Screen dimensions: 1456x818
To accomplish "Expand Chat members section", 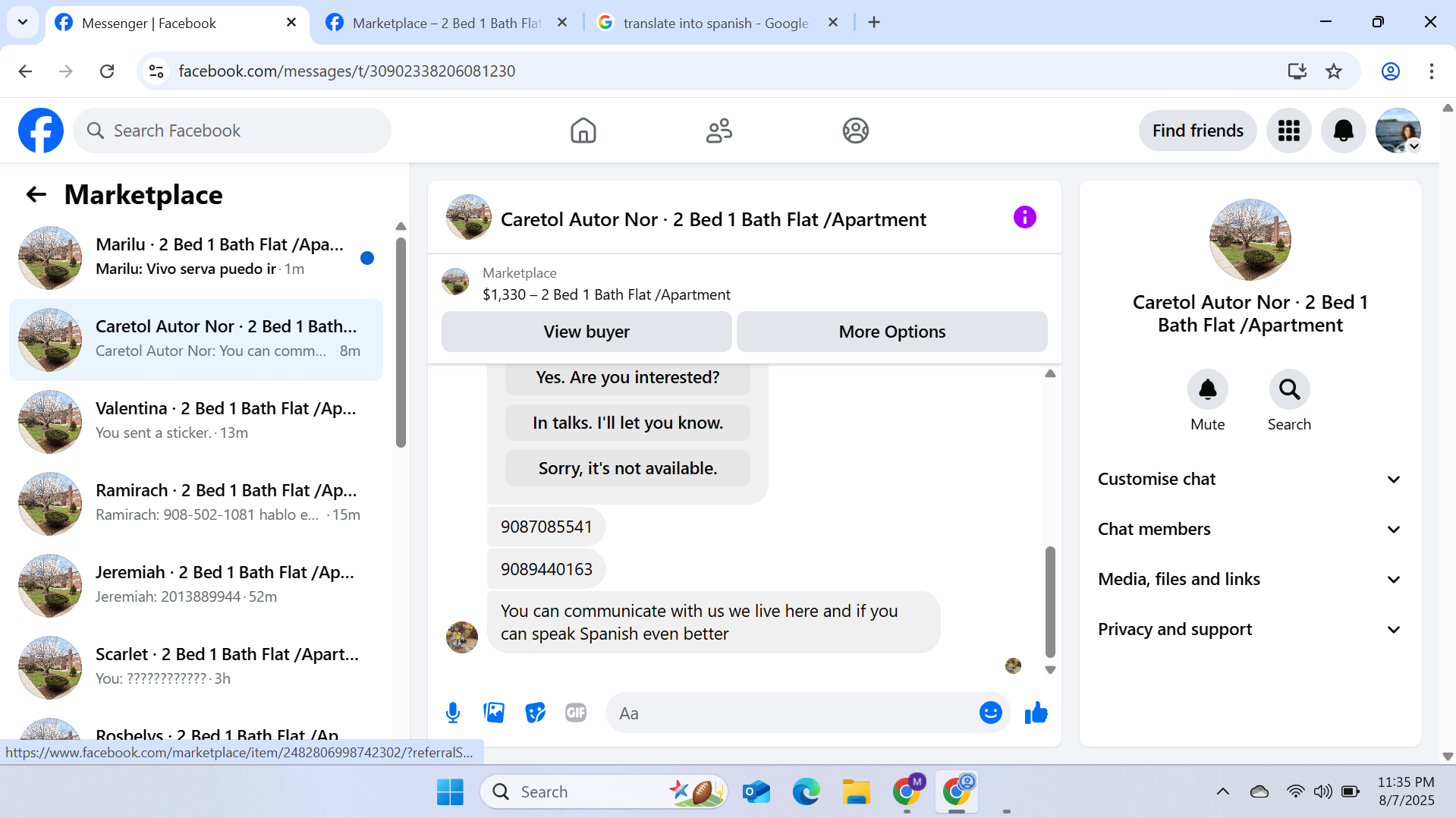I will (1250, 530).
